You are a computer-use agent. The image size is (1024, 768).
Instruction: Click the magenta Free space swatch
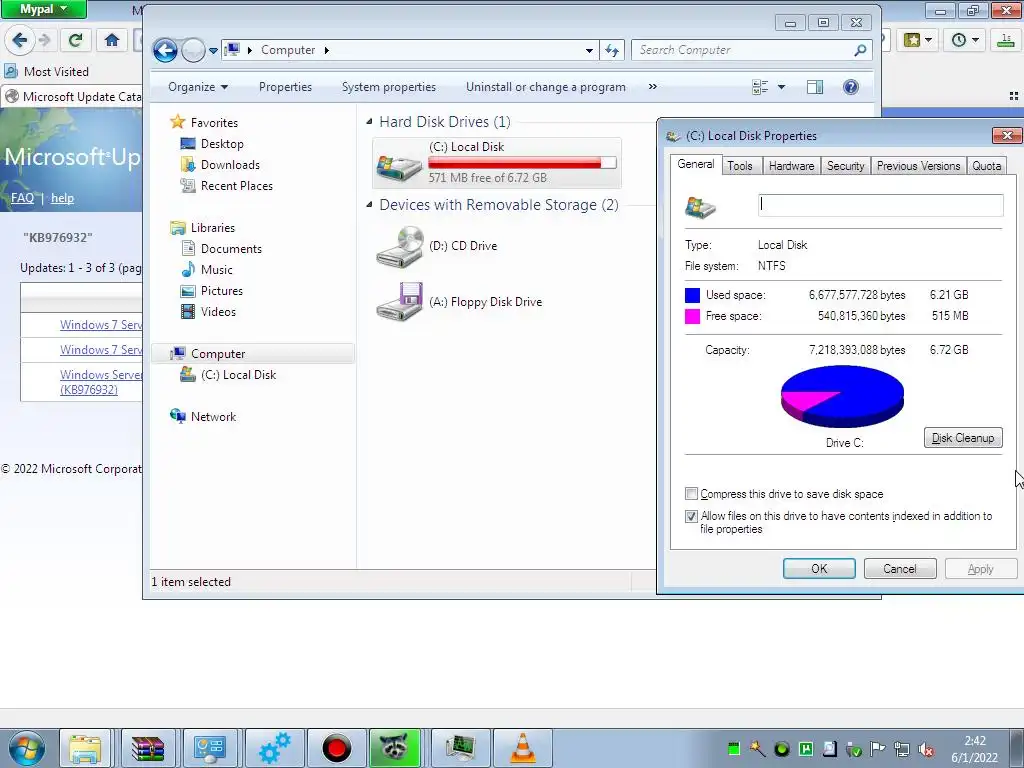tap(692, 316)
